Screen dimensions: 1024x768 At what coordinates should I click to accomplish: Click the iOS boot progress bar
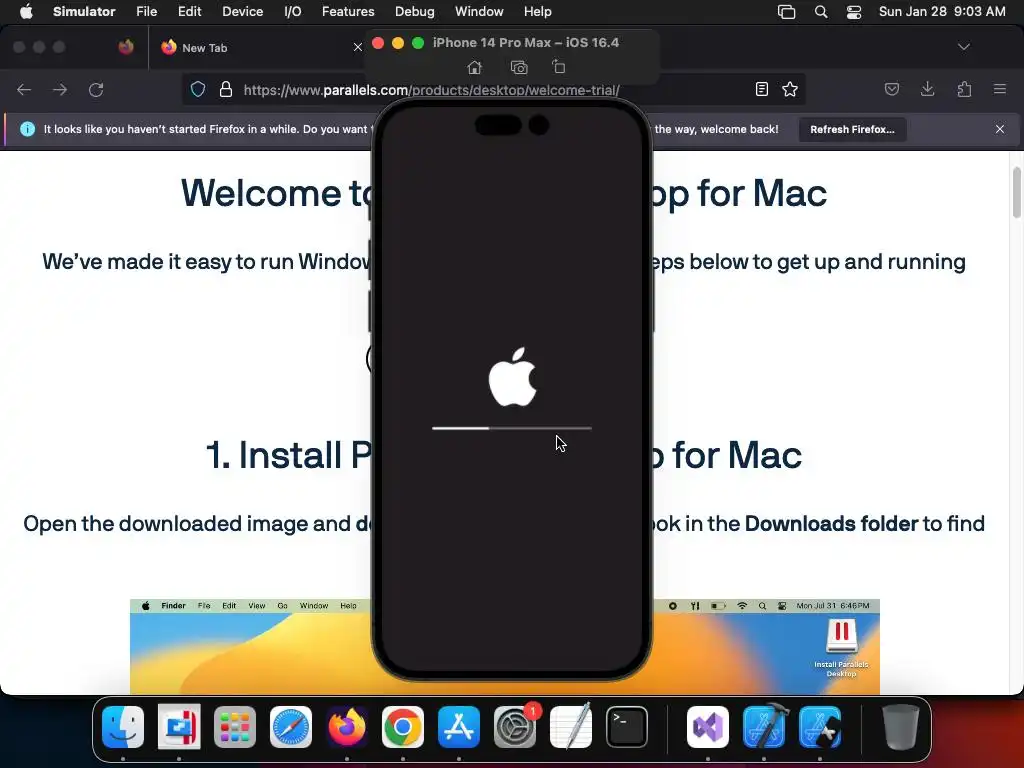click(x=512, y=428)
